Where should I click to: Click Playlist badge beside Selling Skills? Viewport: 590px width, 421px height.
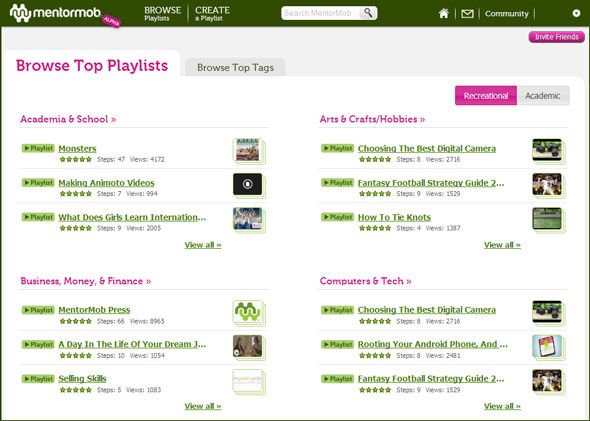point(38,378)
